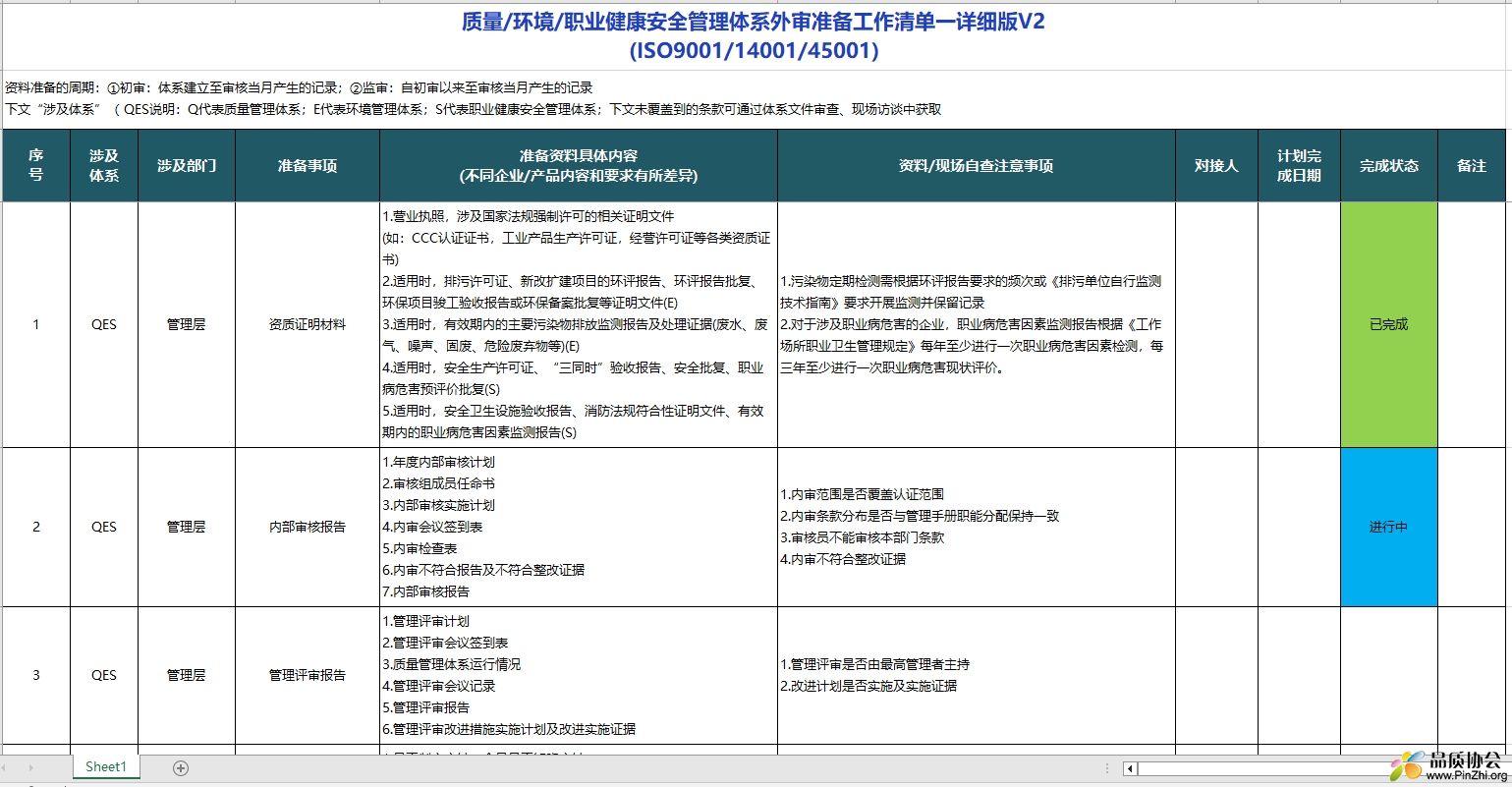Select self-check notes starting 管理评审是否由最高管理者
1512x787 pixels.
(977, 676)
